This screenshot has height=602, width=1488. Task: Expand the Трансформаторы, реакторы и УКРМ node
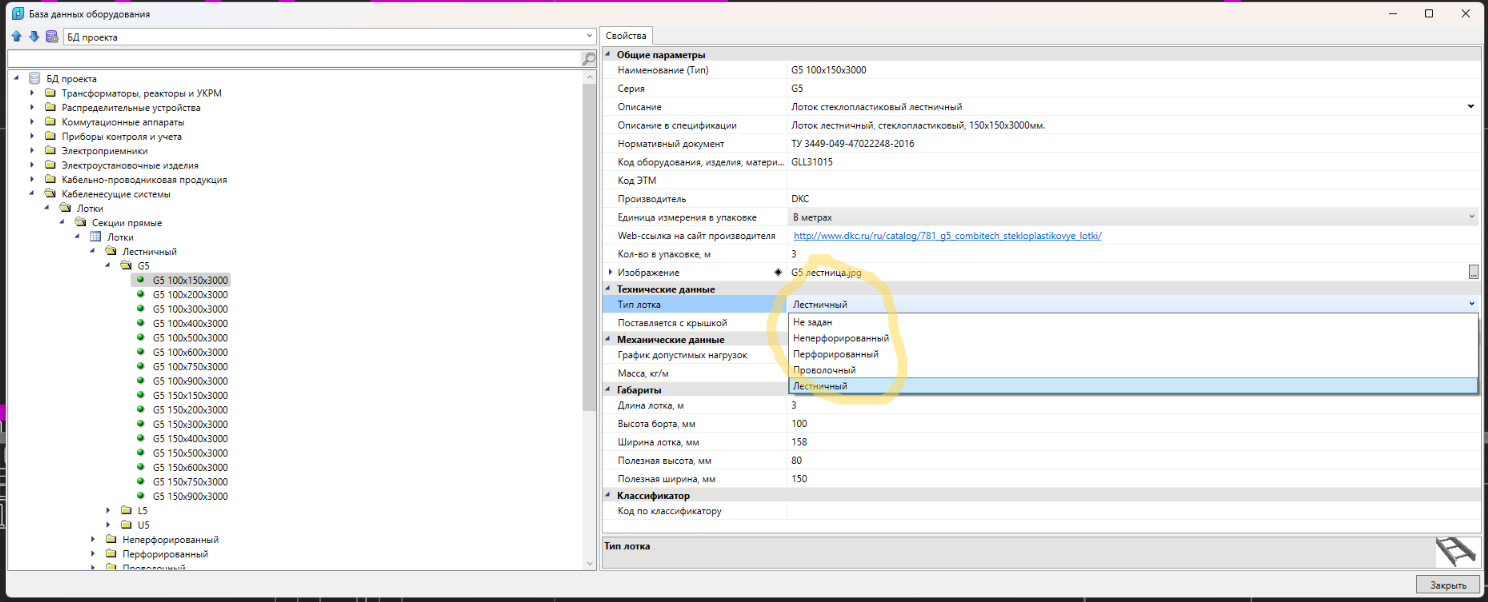click(x=33, y=93)
